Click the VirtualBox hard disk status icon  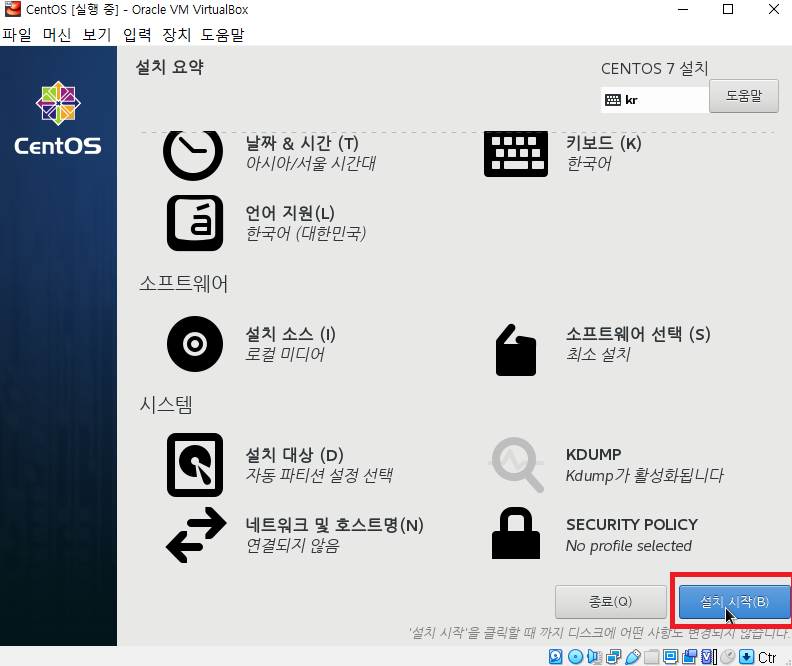pyautogui.click(x=556, y=656)
